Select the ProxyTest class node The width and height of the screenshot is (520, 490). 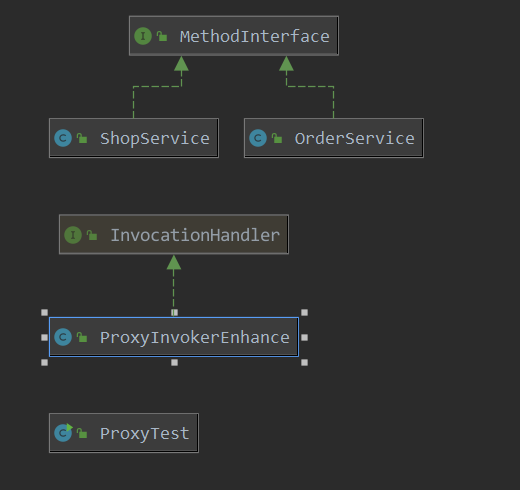[x=124, y=433]
